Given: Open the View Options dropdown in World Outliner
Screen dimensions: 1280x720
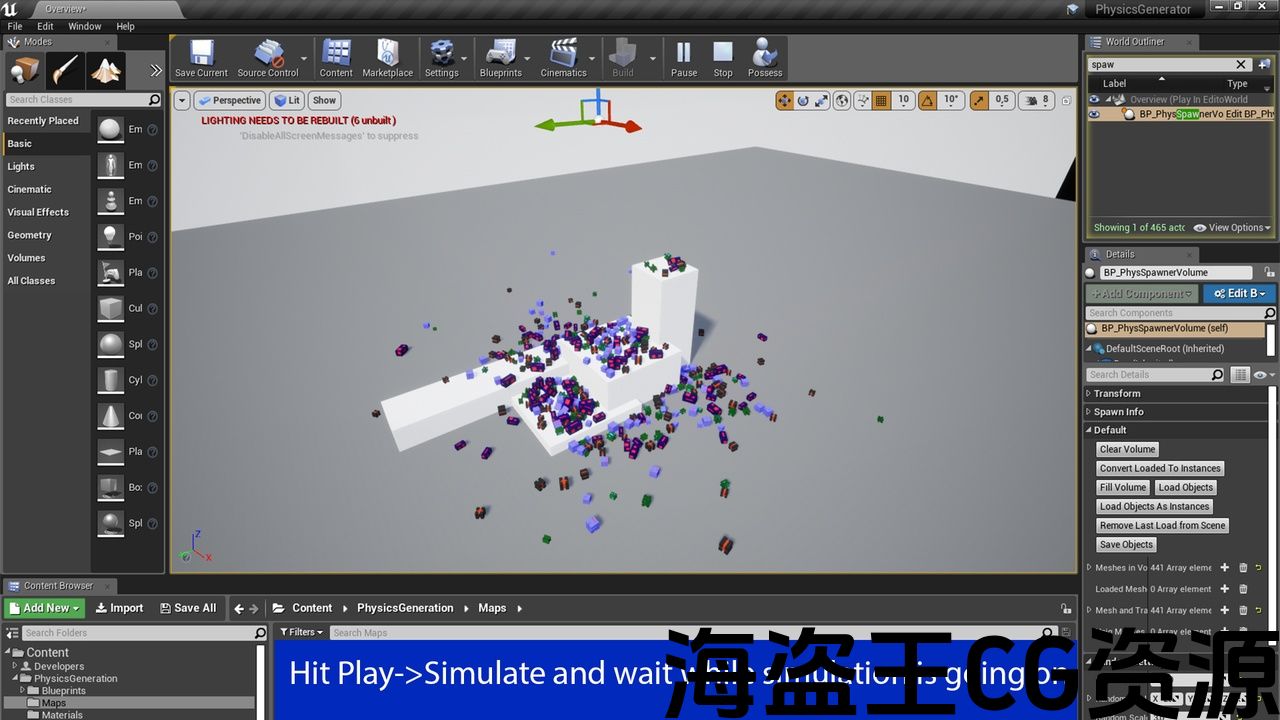Looking at the screenshot, I should [1232, 228].
